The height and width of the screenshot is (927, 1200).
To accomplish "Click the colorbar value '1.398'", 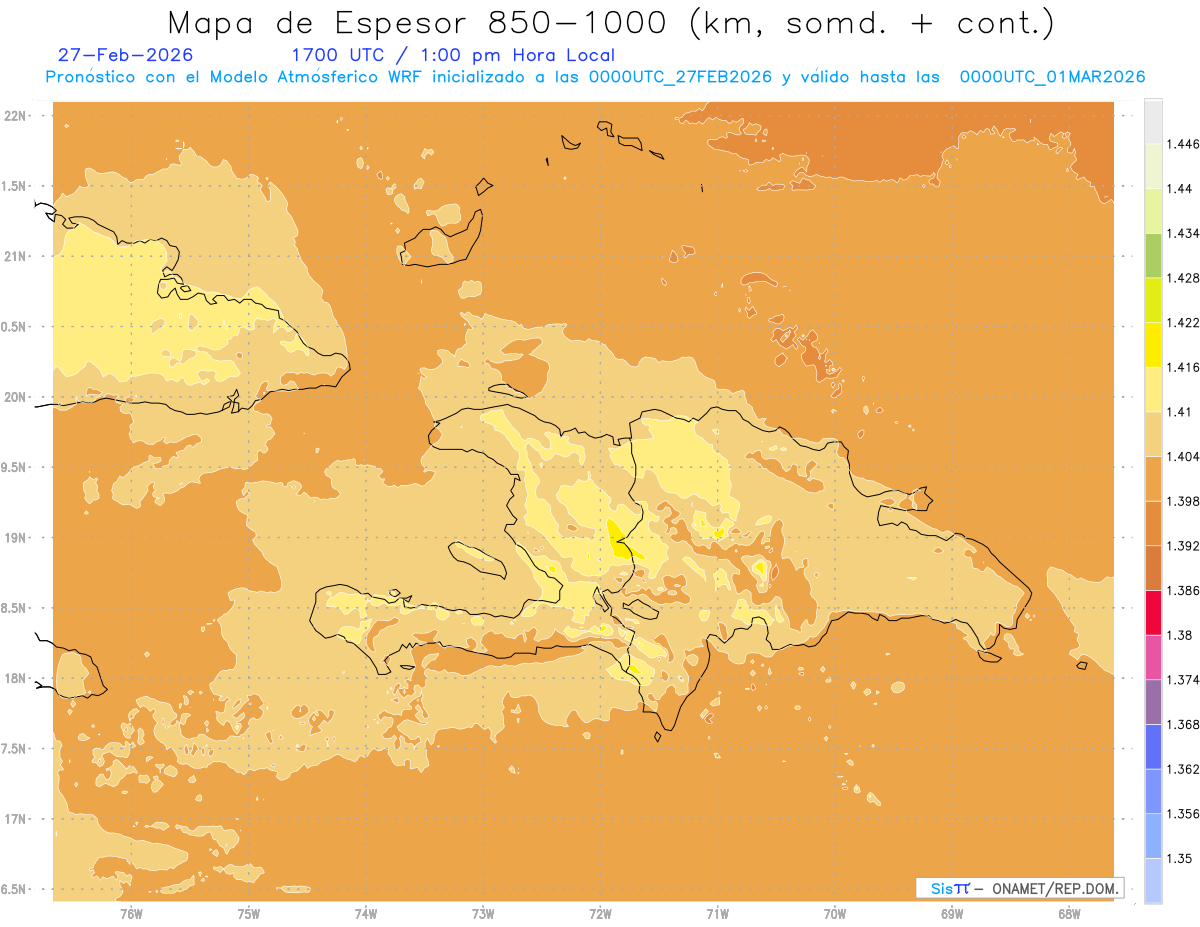I will point(1185,501).
